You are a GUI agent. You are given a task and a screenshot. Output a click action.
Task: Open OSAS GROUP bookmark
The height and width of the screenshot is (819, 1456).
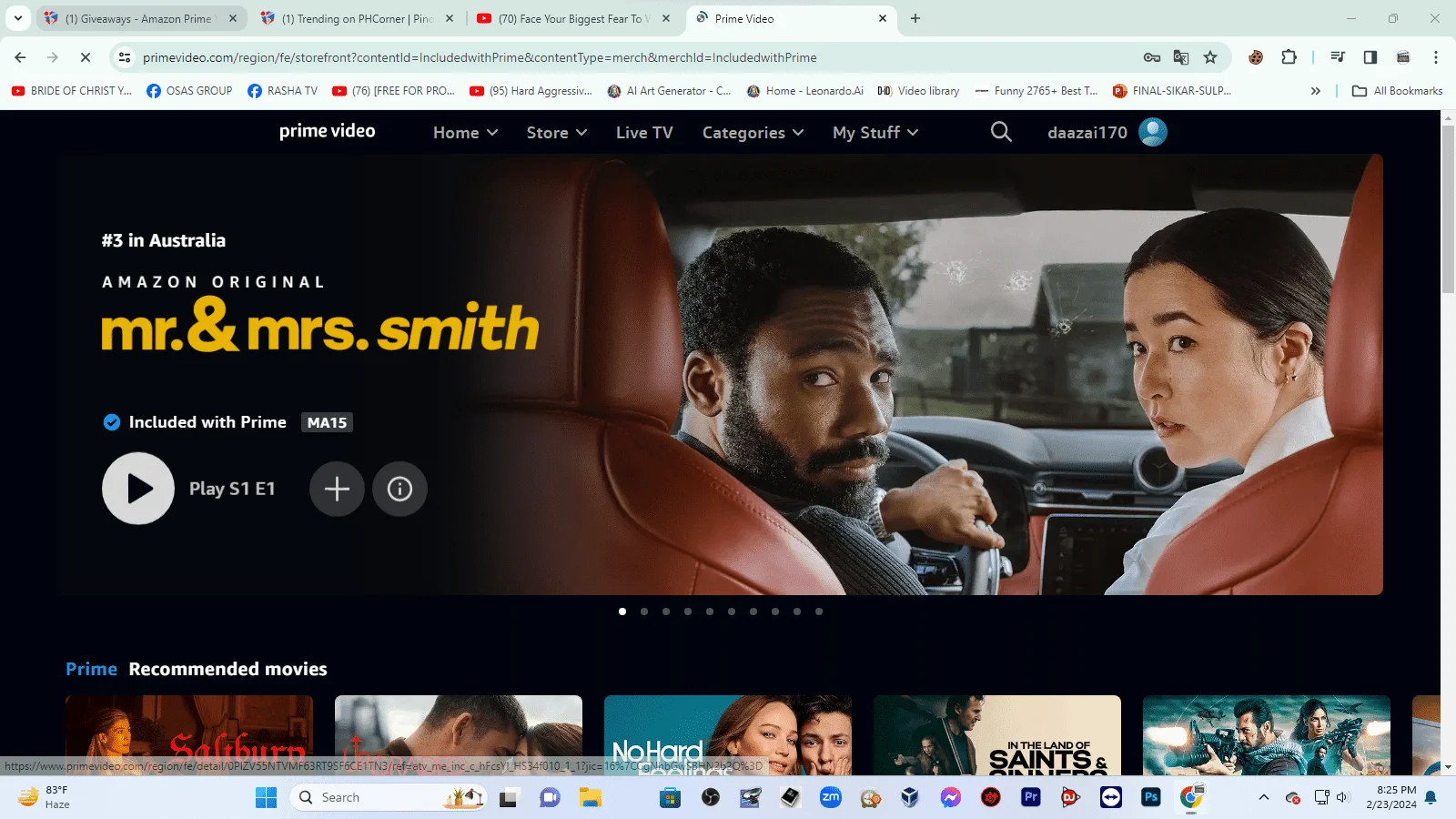[x=189, y=91]
